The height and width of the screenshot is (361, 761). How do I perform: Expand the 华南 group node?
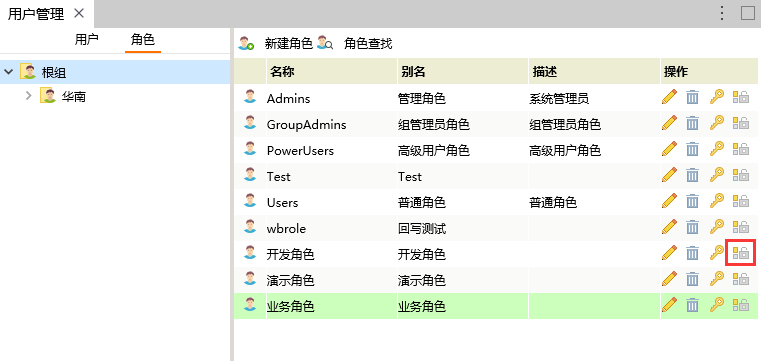(x=29, y=96)
